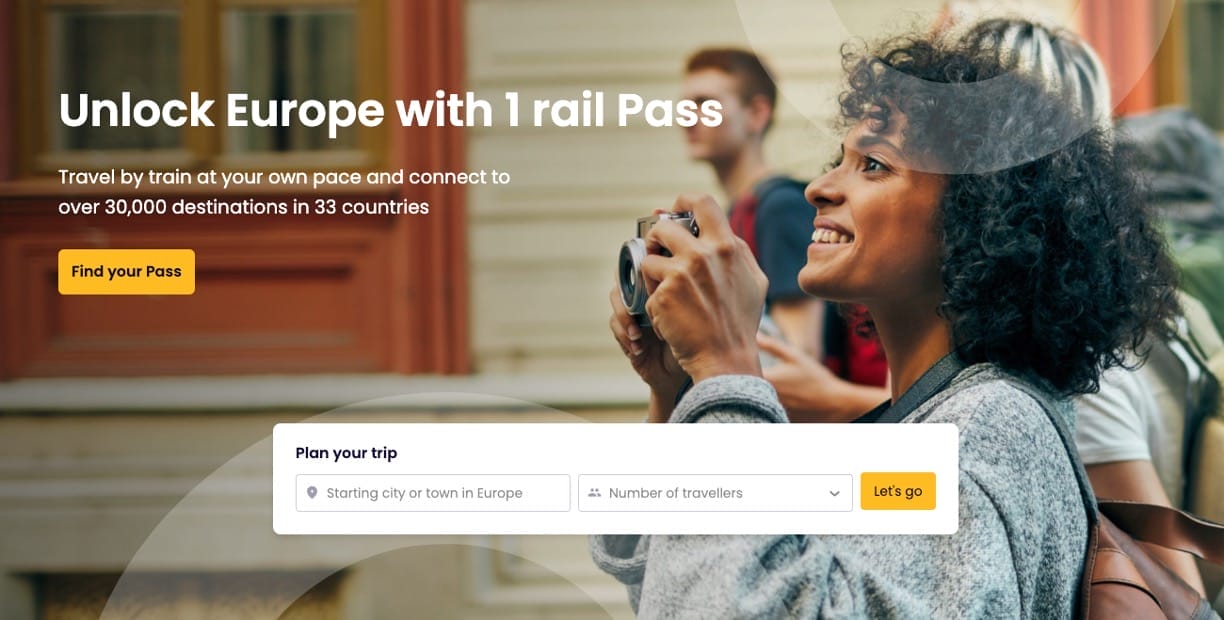Click the Let's go button

(x=898, y=491)
